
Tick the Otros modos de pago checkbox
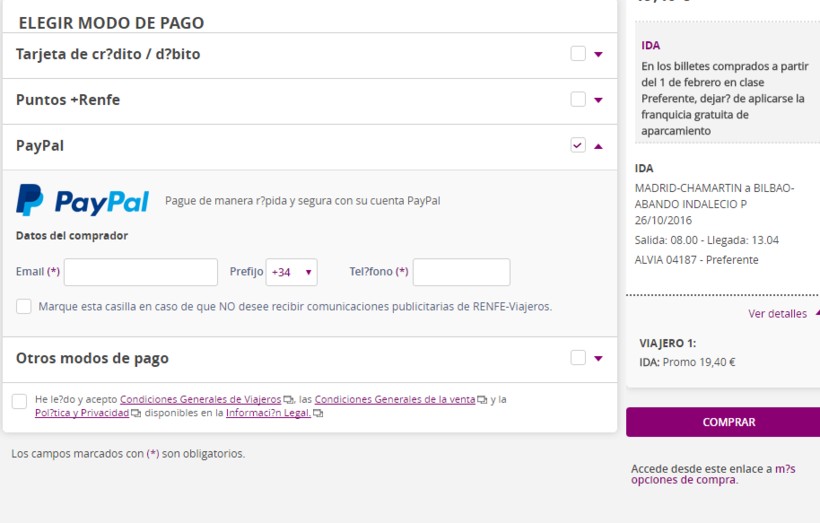coord(578,357)
